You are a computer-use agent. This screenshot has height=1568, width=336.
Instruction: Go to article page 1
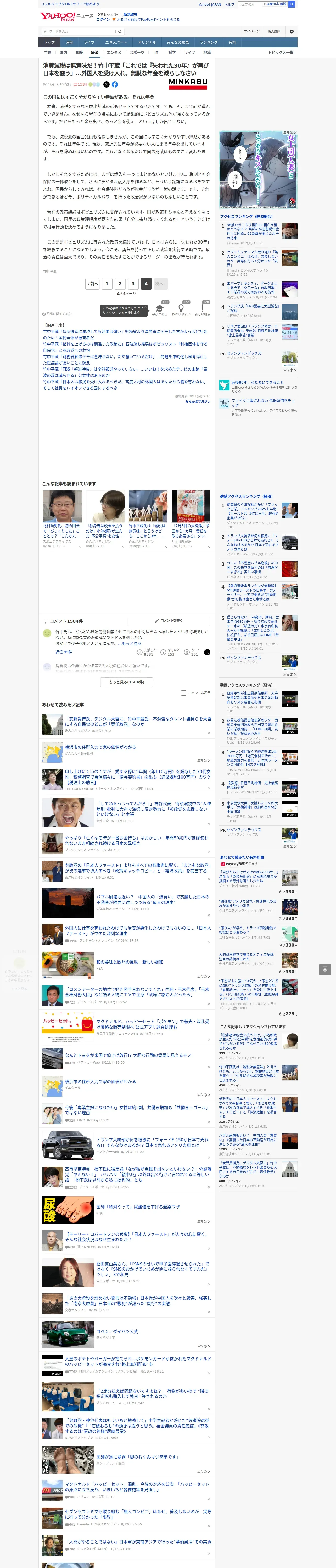tap(107, 284)
